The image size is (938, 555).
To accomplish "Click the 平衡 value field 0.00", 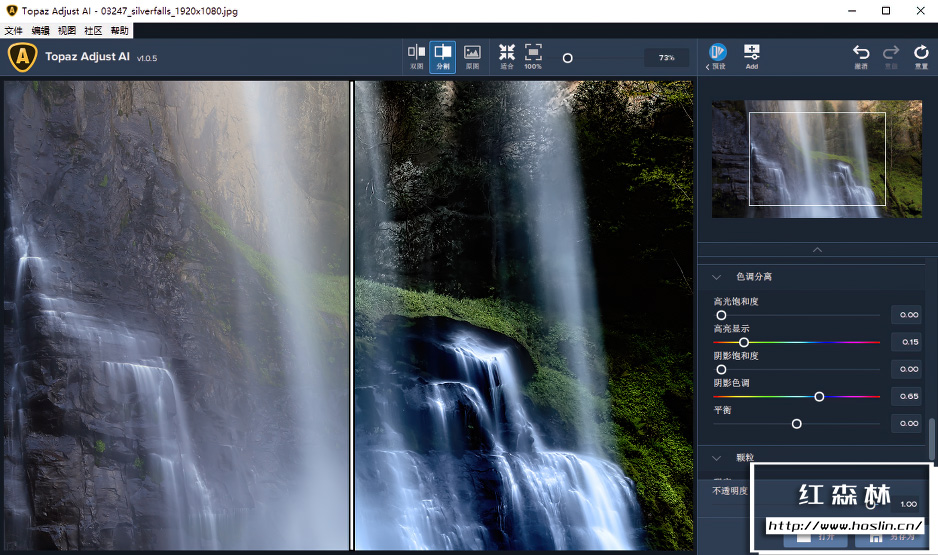I will click(x=906, y=423).
